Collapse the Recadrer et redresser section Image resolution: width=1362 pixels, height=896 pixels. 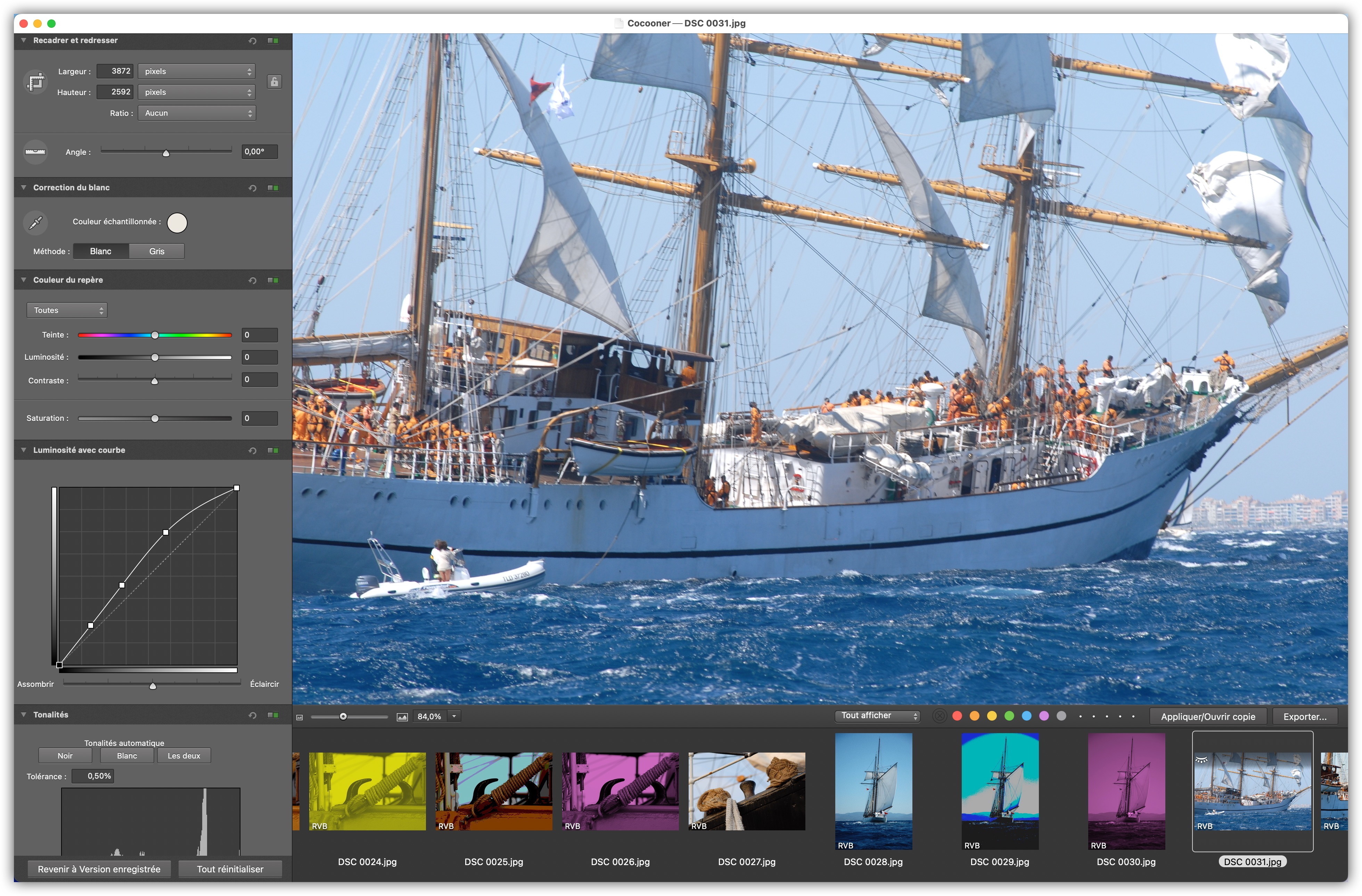click(x=24, y=41)
